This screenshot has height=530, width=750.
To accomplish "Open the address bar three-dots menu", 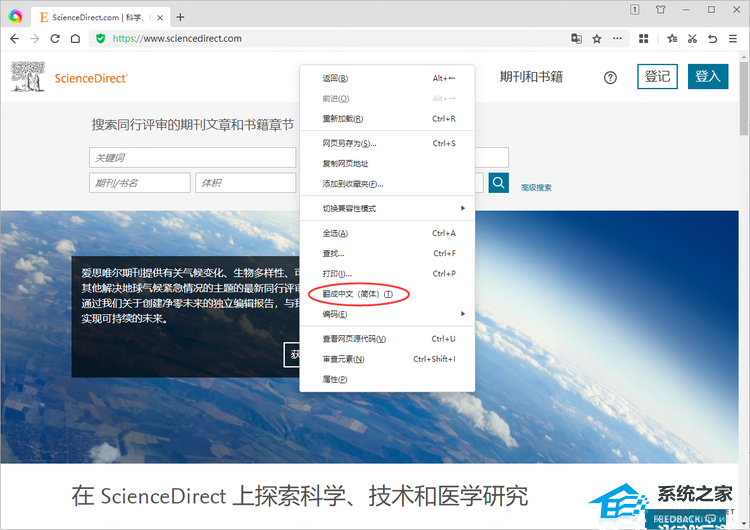I will [x=618, y=38].
